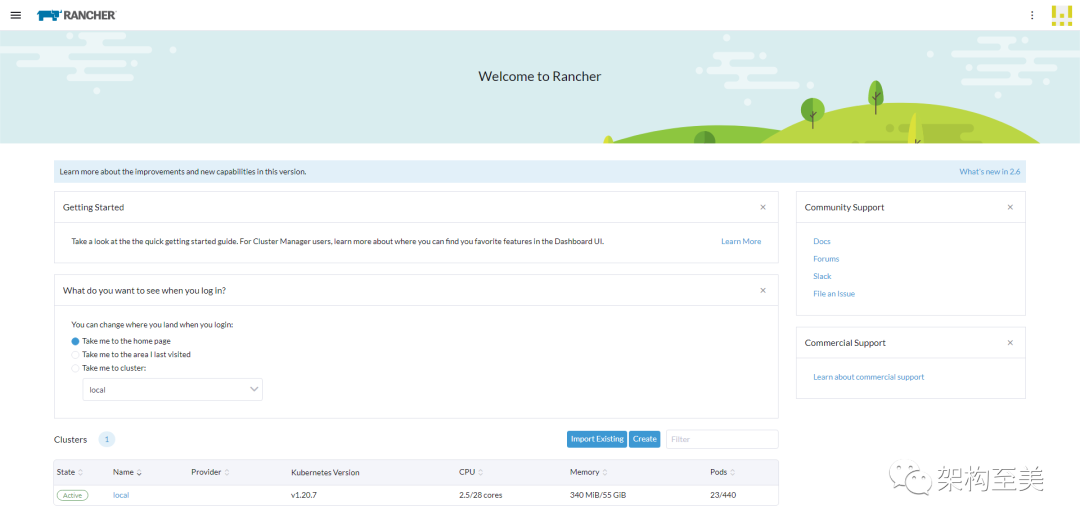The width and height of the screenshot is (1080, 527).
Task: Close the Commercial Support panel
Action: click(x=1010, y=342)
